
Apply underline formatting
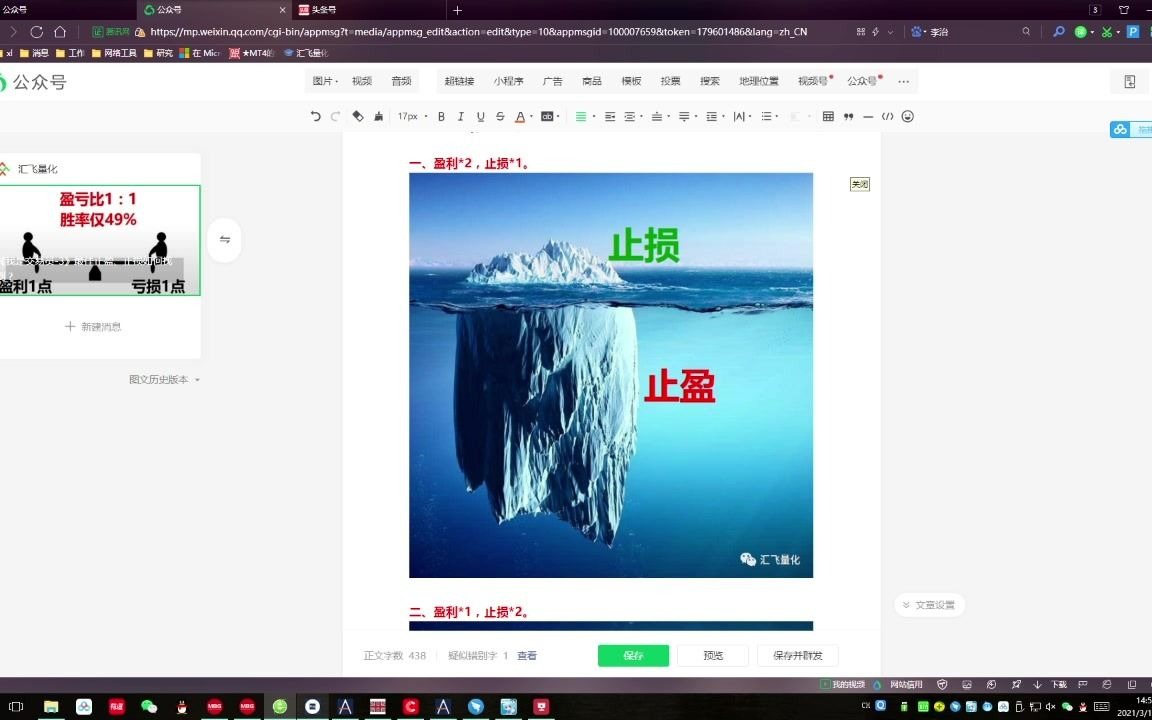(481, 116)
